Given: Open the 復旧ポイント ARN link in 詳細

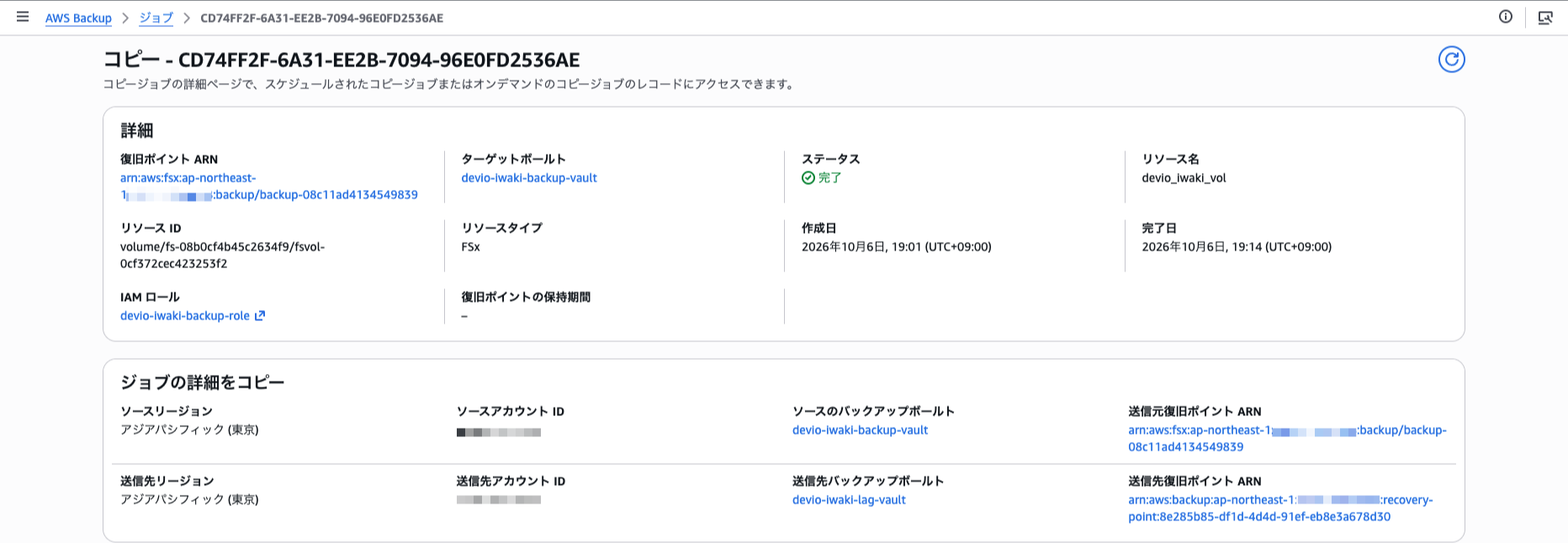Looking at the screenshot, I should click(269, 187).
